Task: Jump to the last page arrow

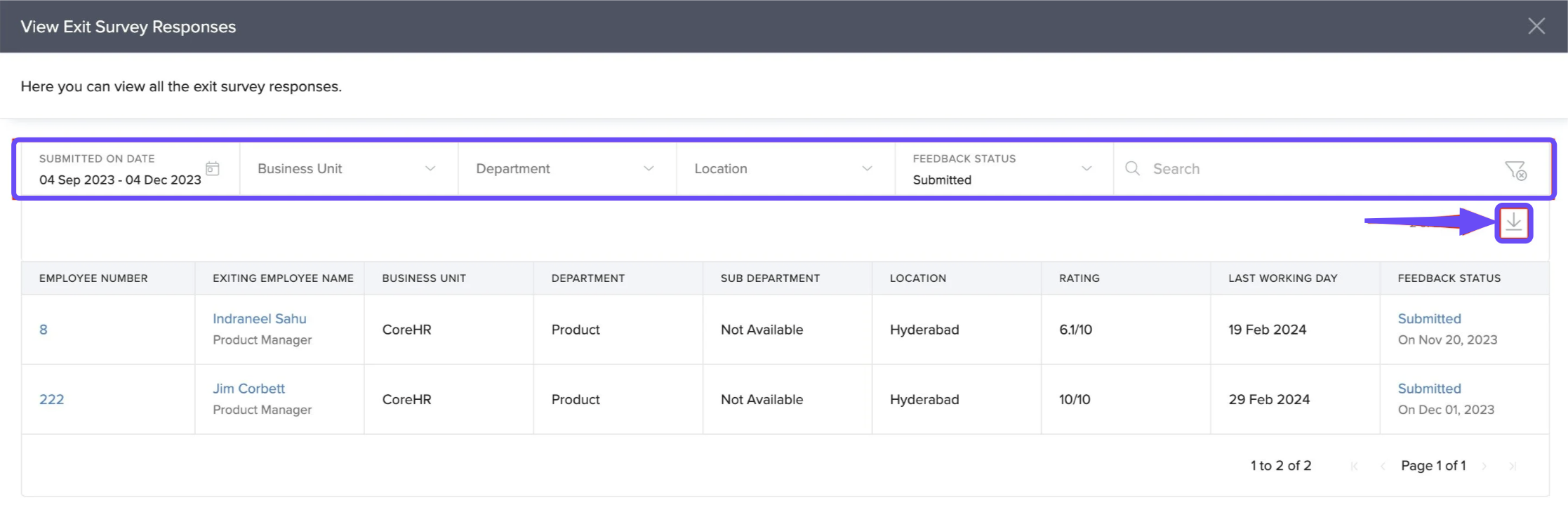Action: tap(1513, 466)
